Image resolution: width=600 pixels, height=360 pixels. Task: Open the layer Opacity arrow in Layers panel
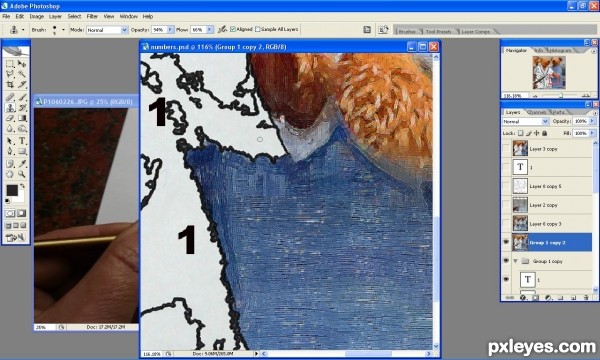[592, 121]
